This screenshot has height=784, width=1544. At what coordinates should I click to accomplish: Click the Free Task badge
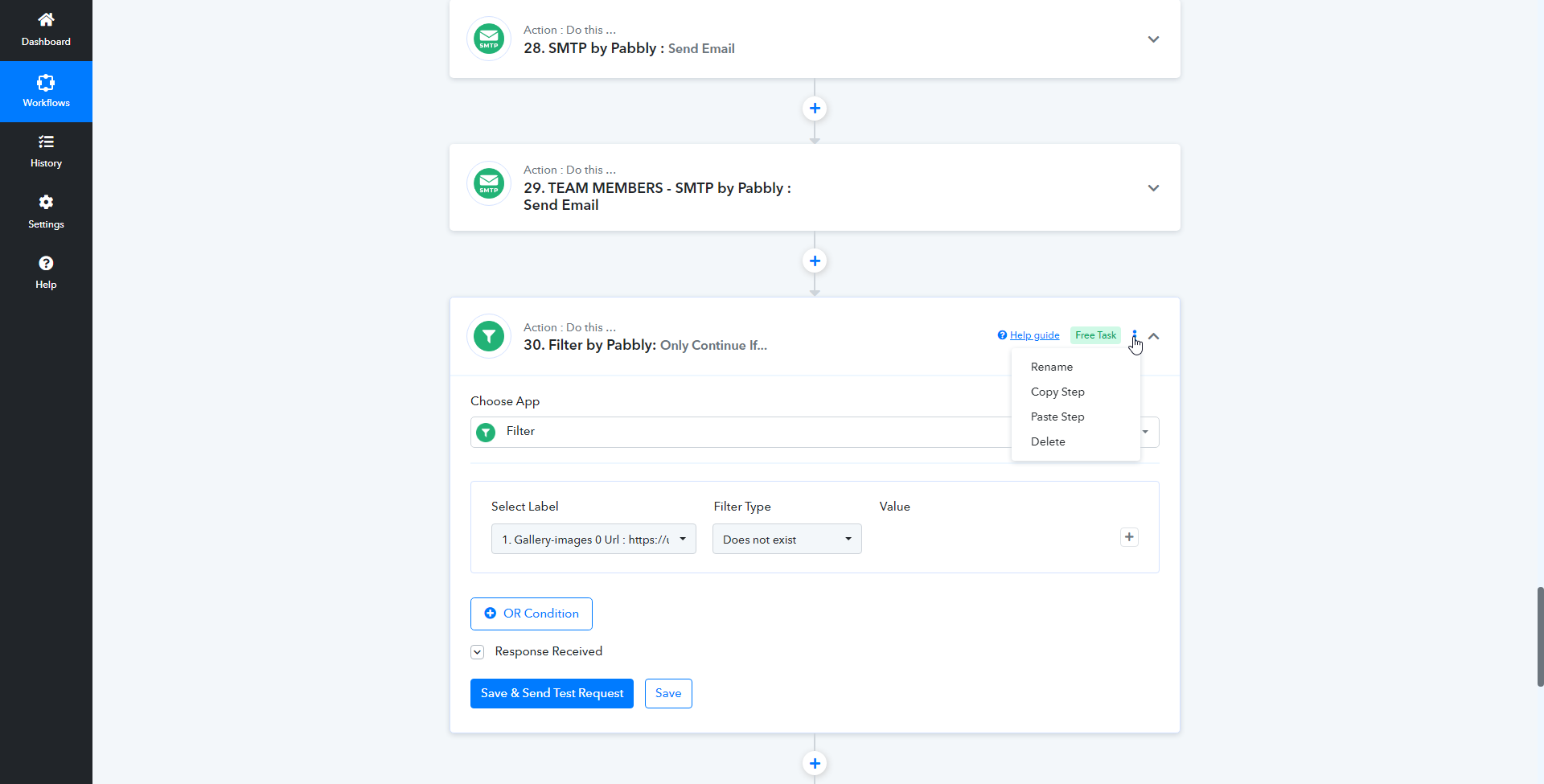point(1095,335)
